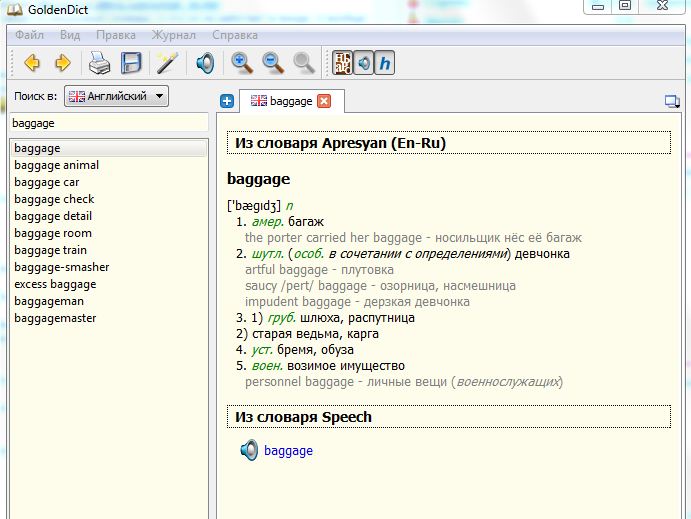Play the baggage pronunciation link
This screenshot has width=691, height=519.
288,451
